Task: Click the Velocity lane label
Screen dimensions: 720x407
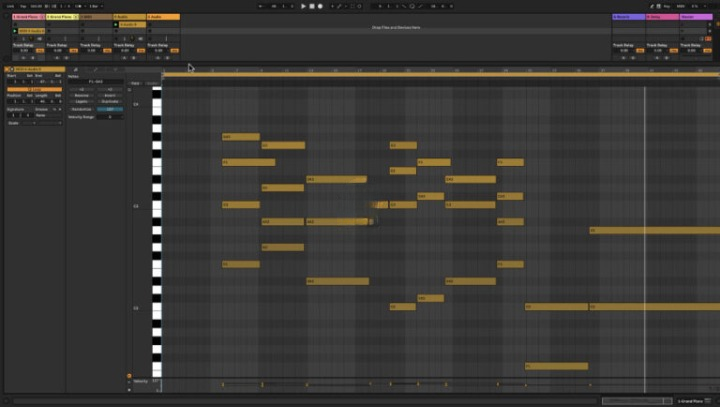Action: pos(141,381)
